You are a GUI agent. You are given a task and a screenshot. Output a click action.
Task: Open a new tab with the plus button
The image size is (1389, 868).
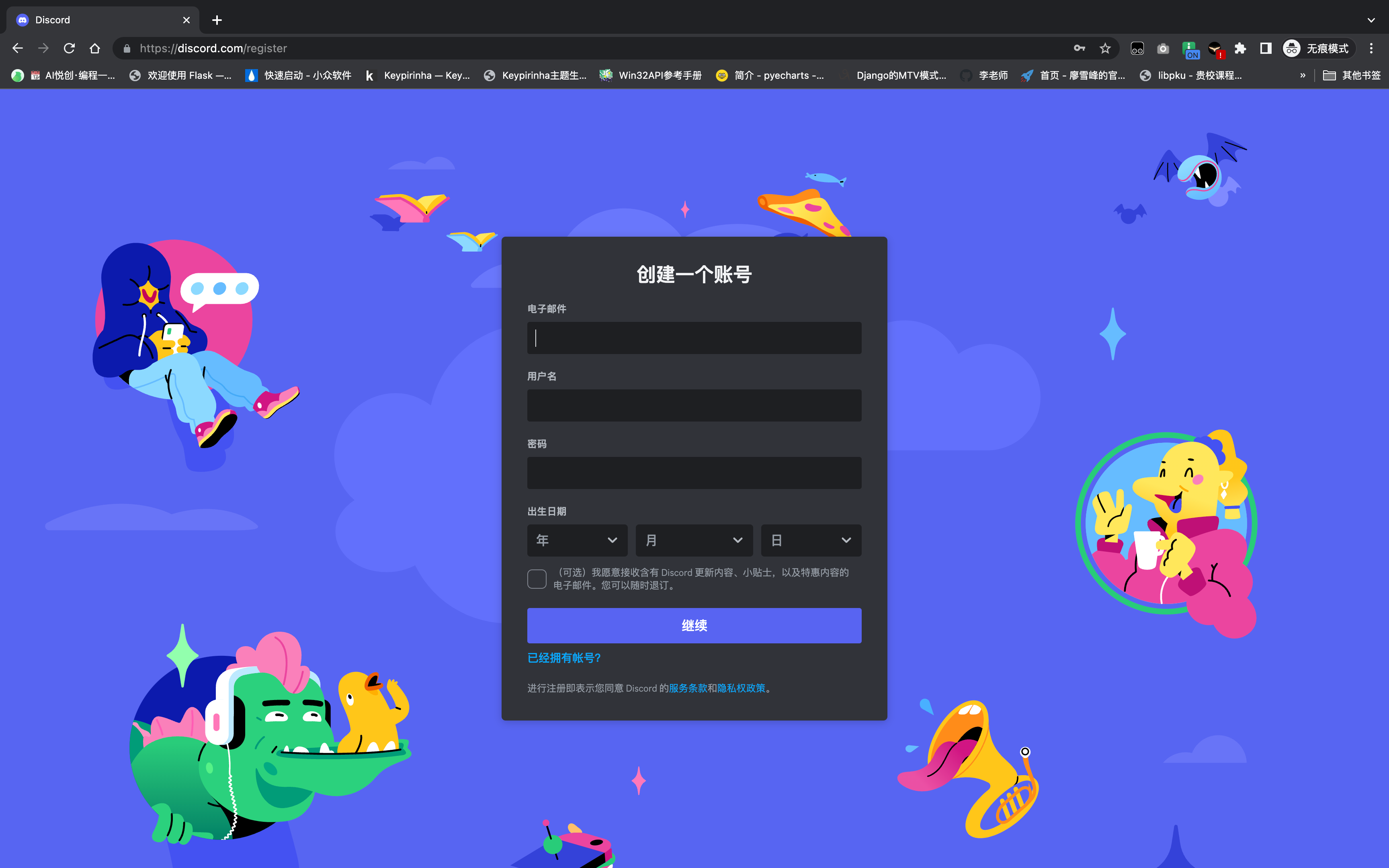click(217, 20)
